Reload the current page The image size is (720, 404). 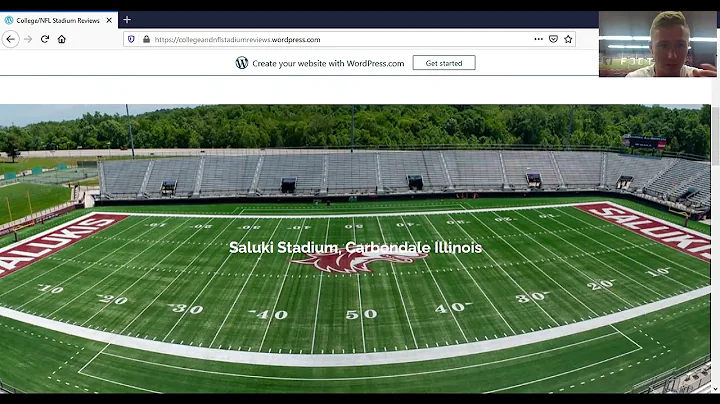coord(45,39)
